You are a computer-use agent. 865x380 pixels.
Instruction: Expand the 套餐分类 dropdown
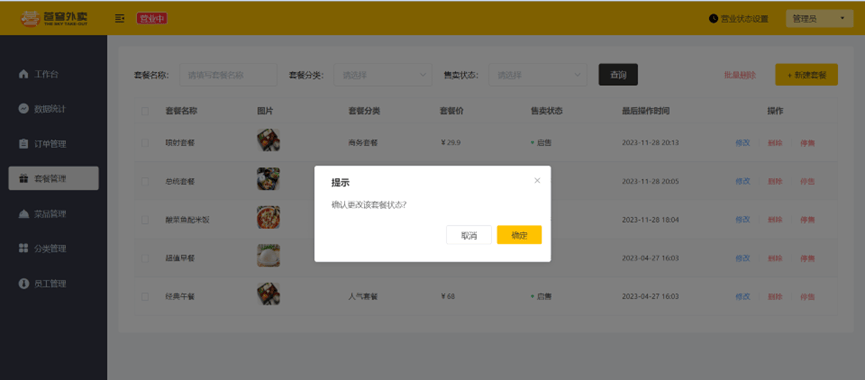click(x=383, y=74)
